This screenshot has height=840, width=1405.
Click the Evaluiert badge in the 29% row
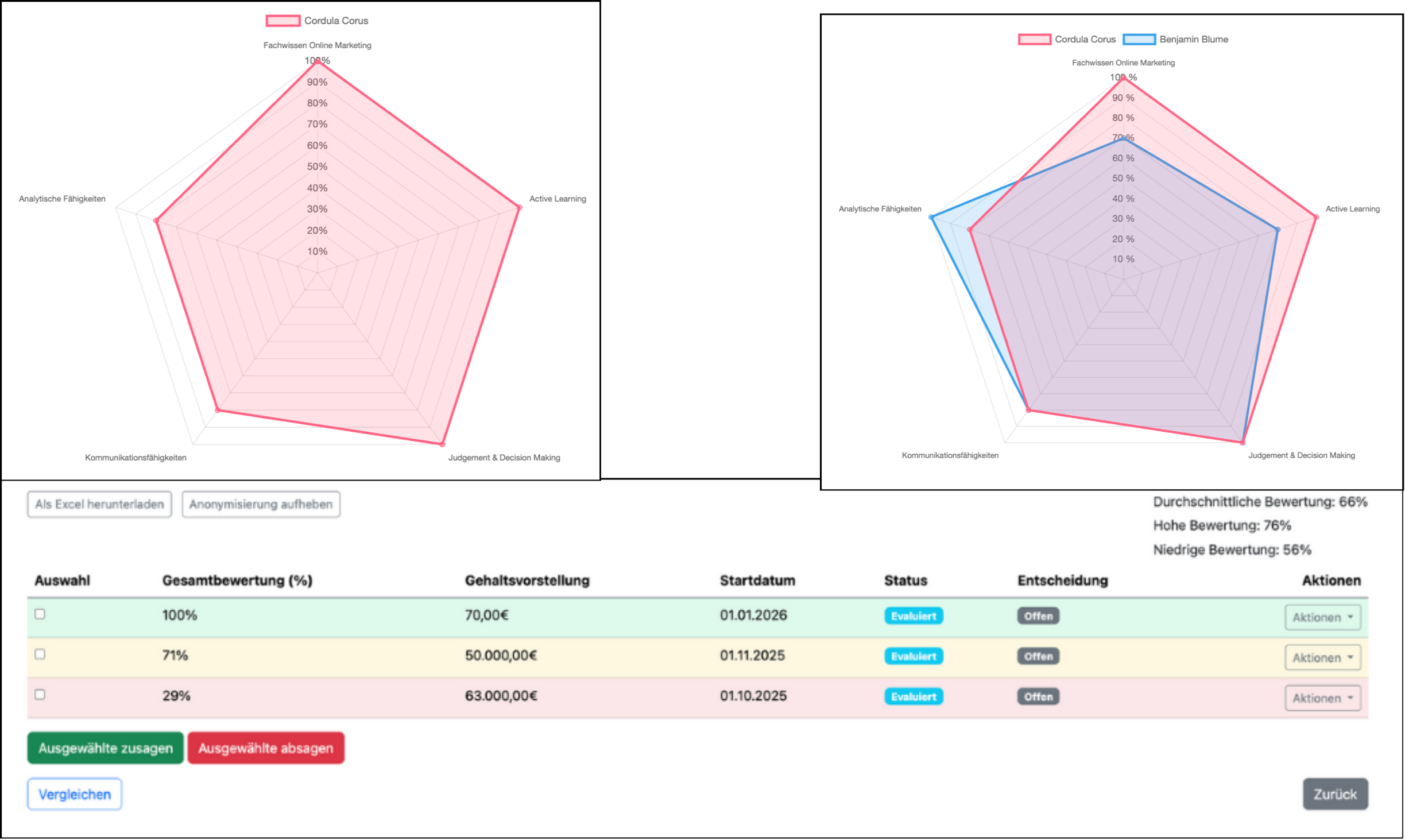(913, 696)
